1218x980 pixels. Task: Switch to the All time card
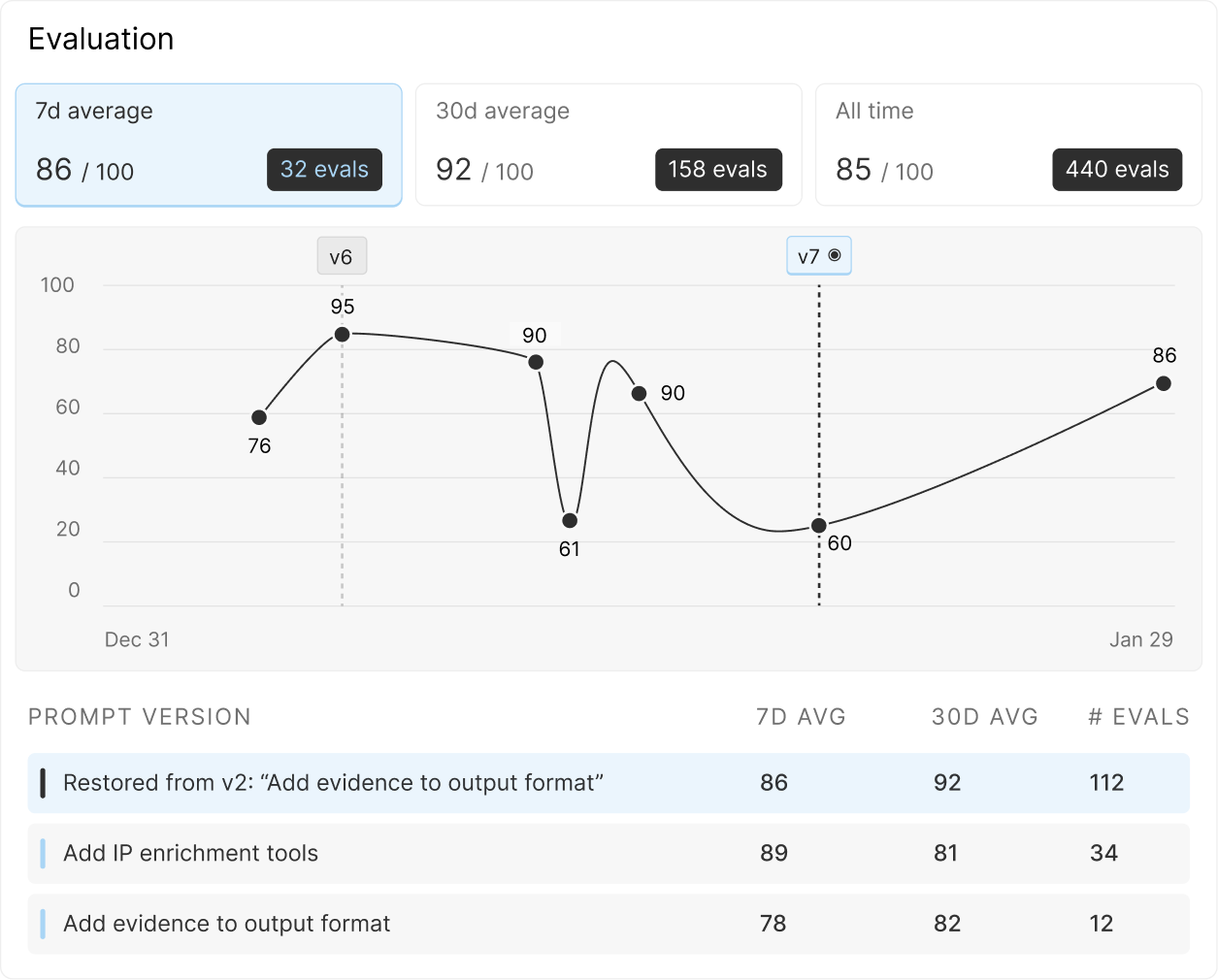1009,144
